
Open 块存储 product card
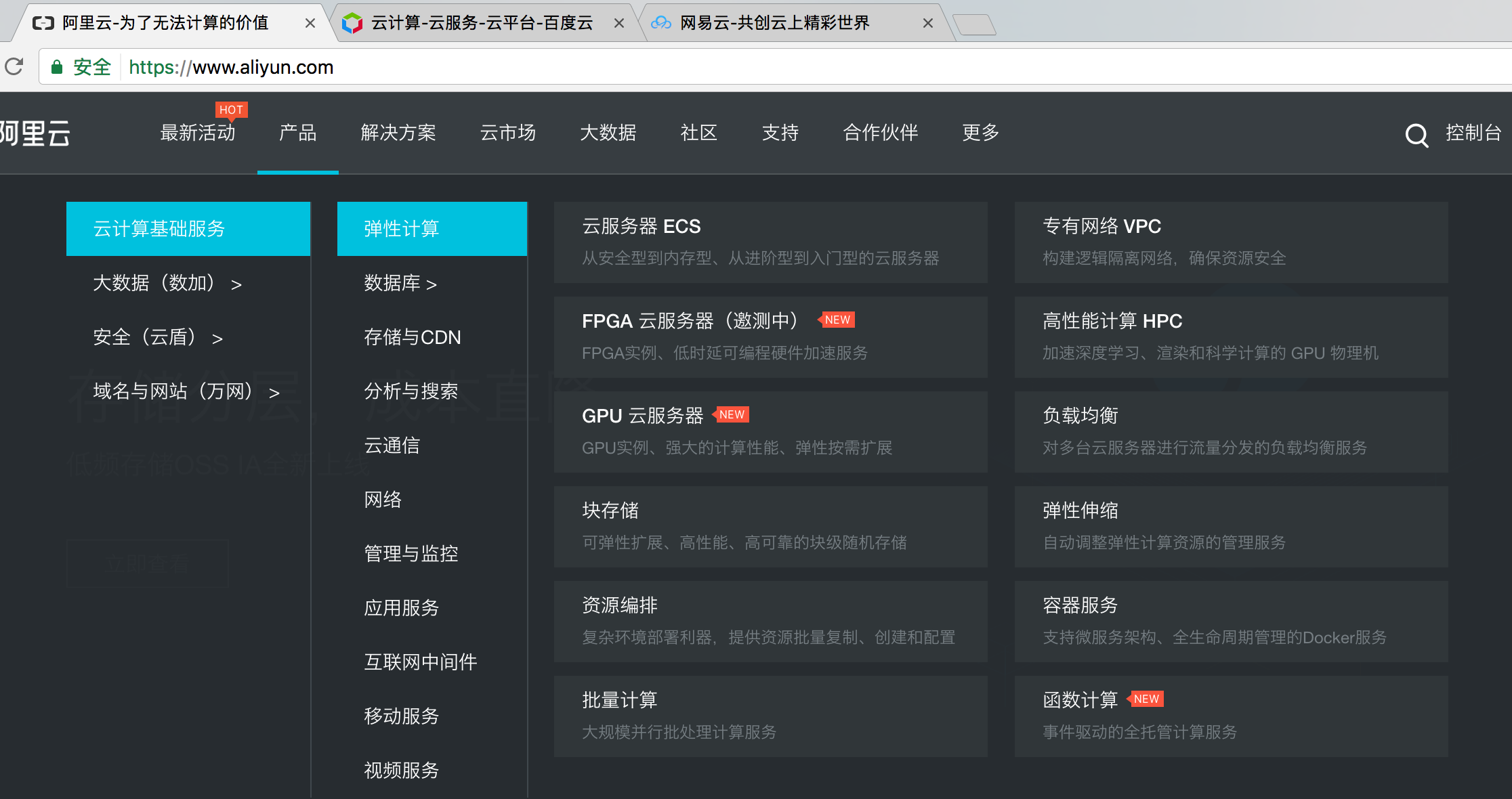click(x=771, y=527)
